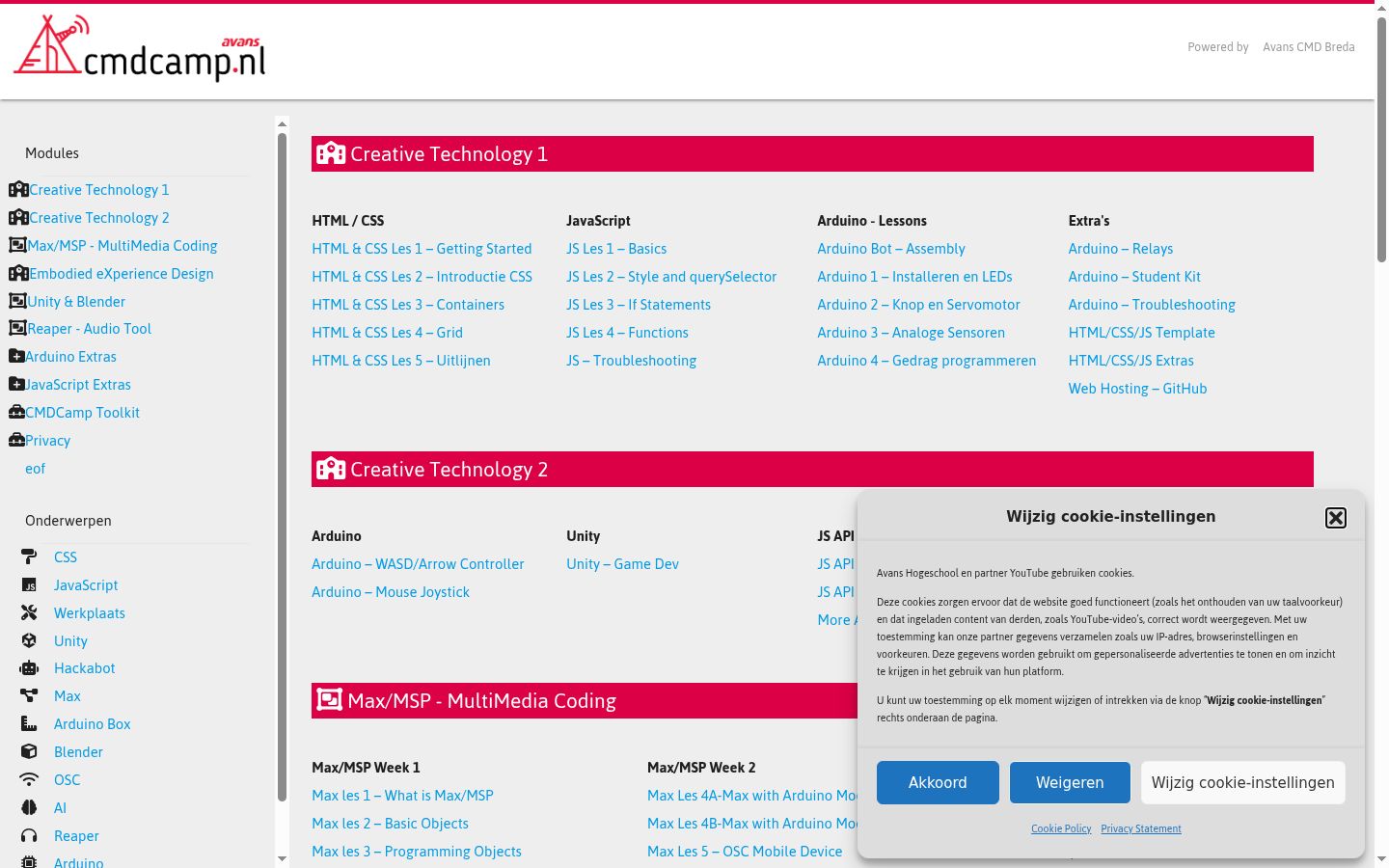Click the Privacy toolbox icon

tap(16, 441)
